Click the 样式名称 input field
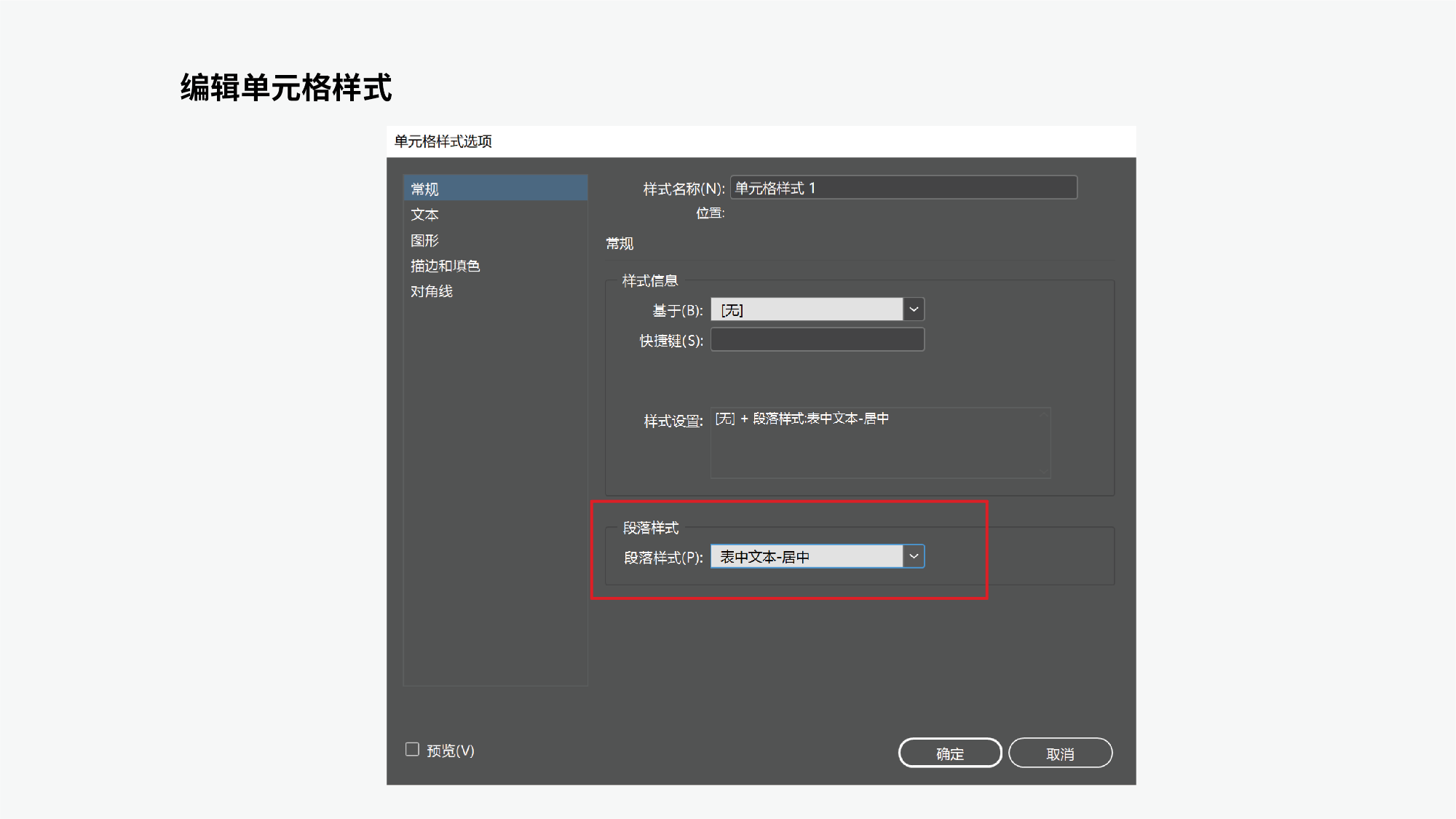This screenshot has width=1456, height=819. pos(903,188)
